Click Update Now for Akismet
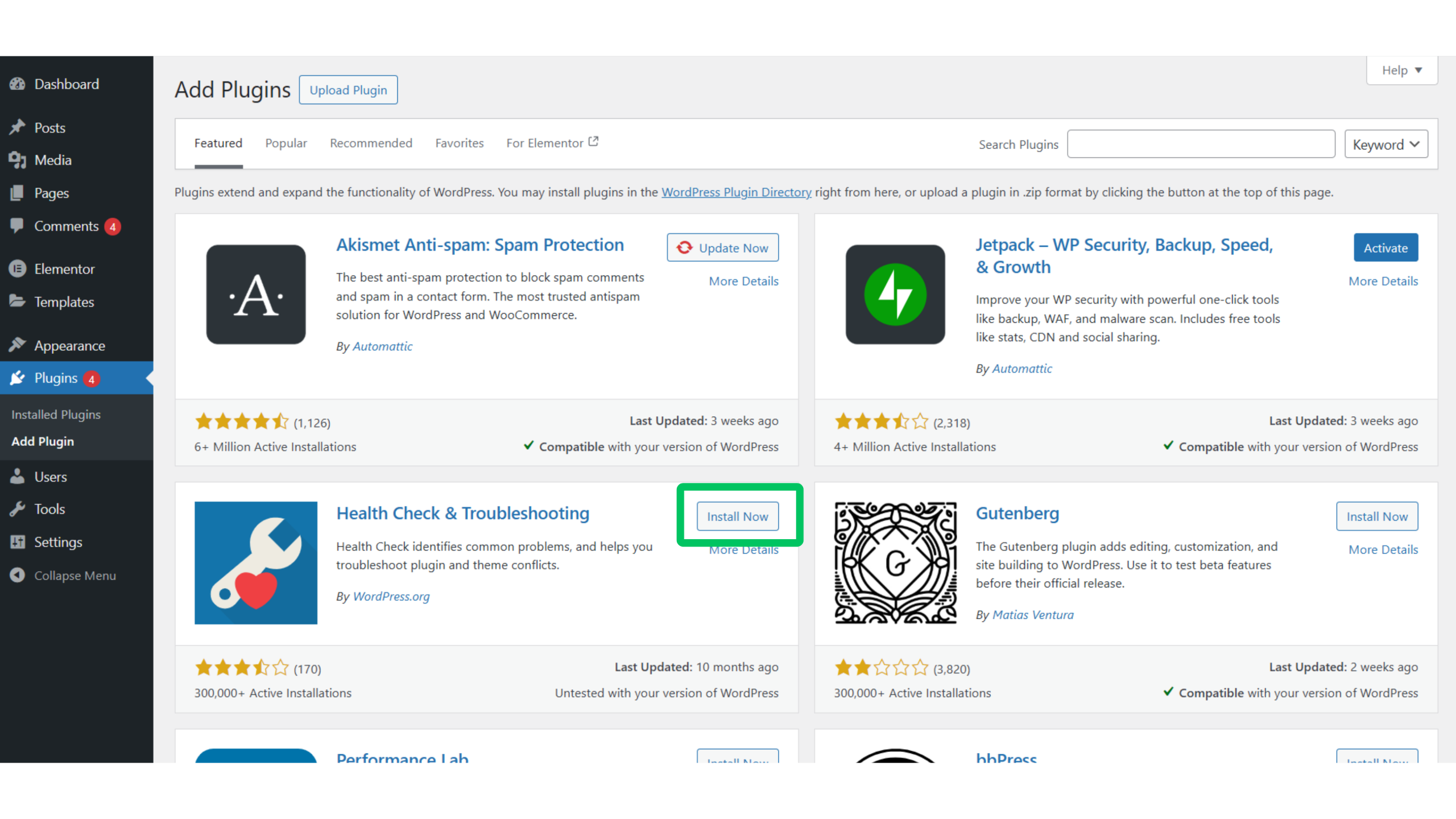This screenshot has height=819, width=1456. (723, 248)
